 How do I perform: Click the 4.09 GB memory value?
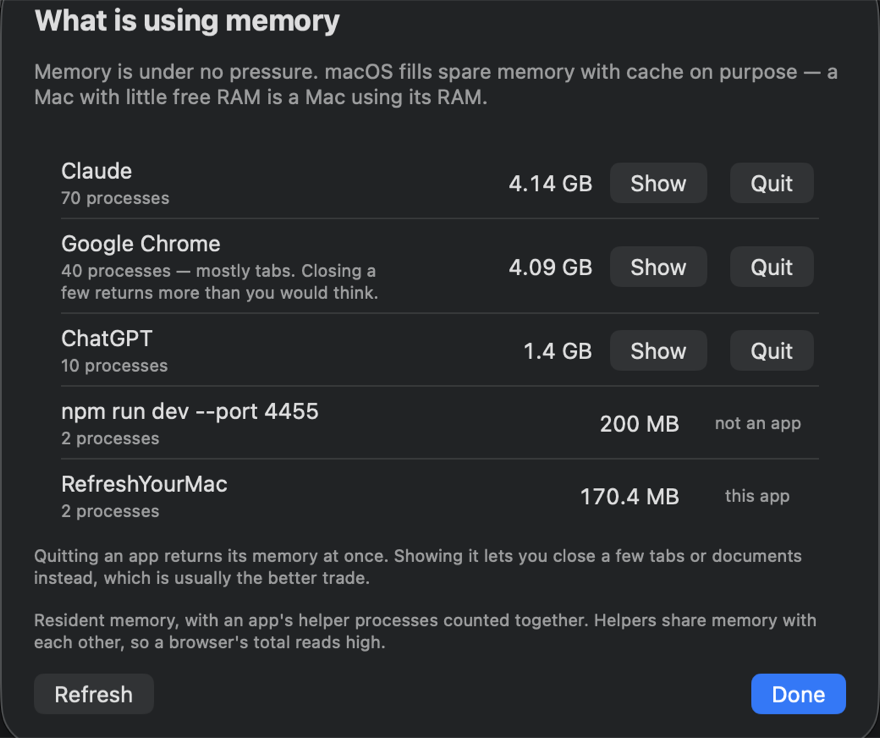[550, 267]
